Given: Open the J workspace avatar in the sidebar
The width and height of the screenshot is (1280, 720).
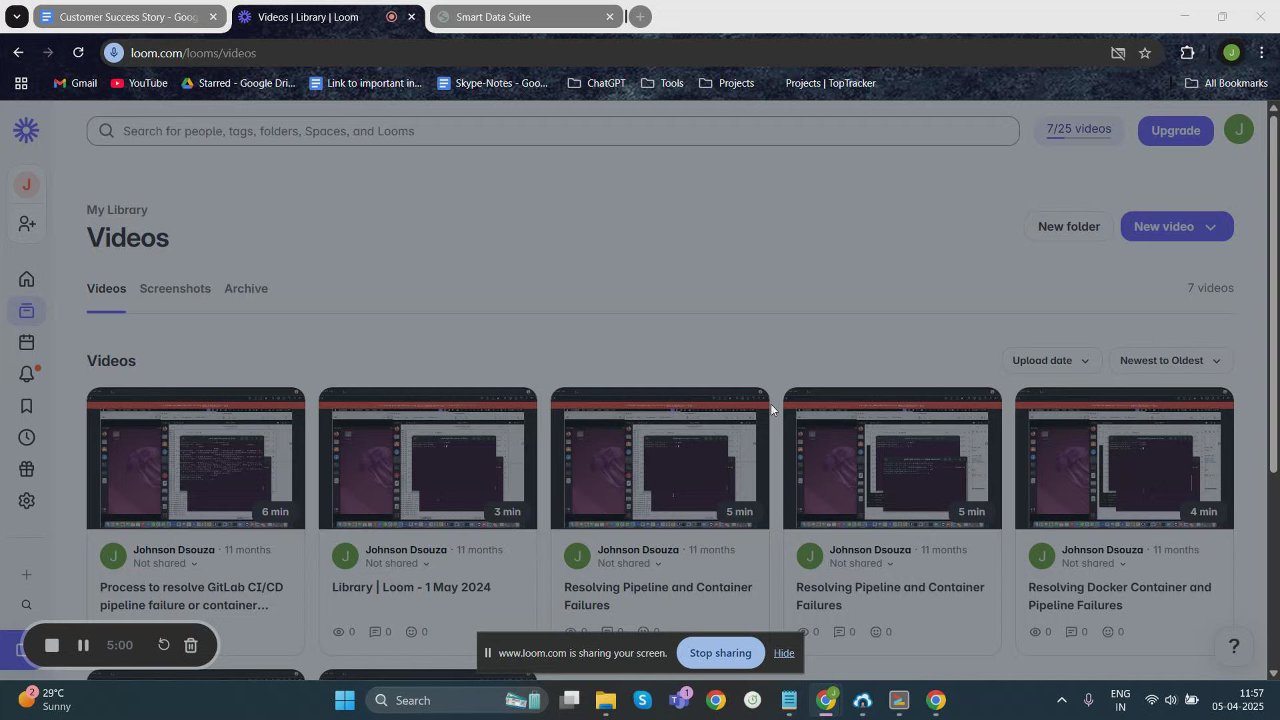Looking at the screenshot, I should pyautogui.click(x=27, y=185).
